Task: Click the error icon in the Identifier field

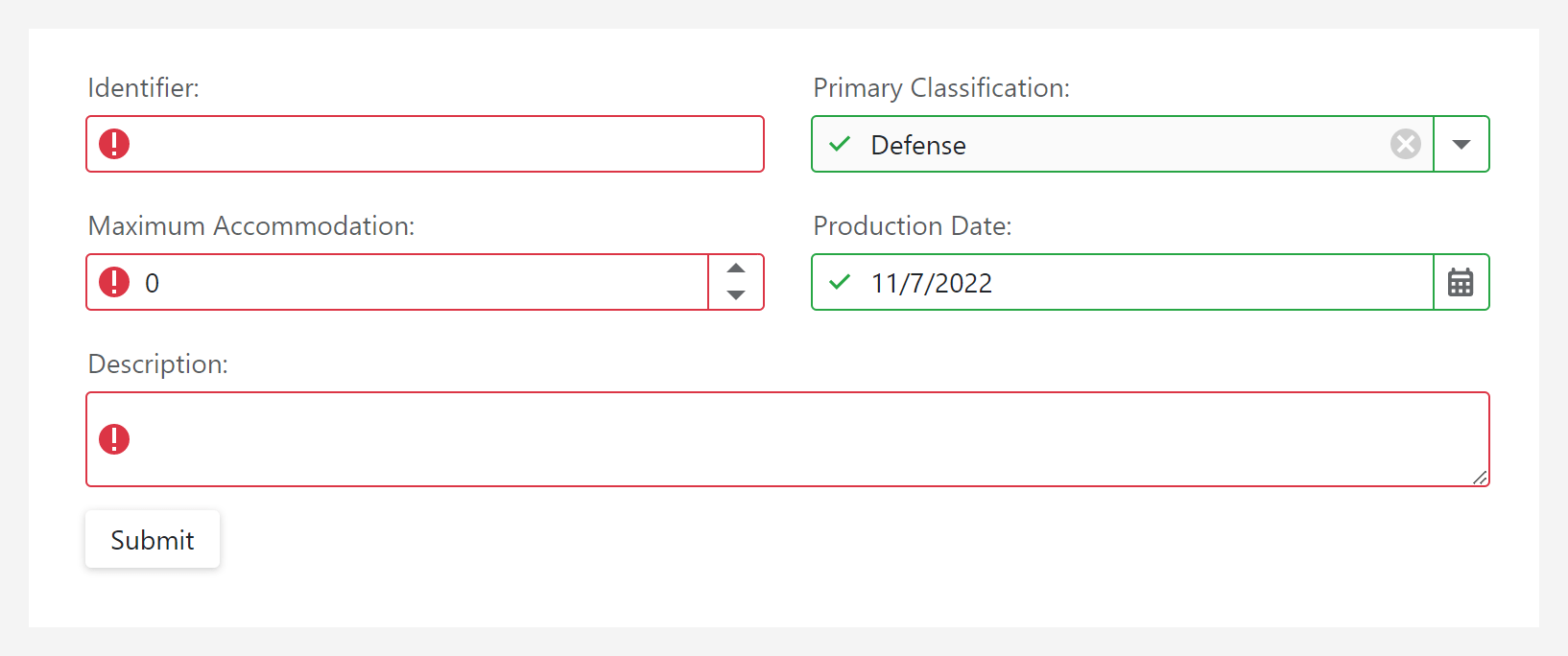Action: pyautogui.click(x=113, y=143)
